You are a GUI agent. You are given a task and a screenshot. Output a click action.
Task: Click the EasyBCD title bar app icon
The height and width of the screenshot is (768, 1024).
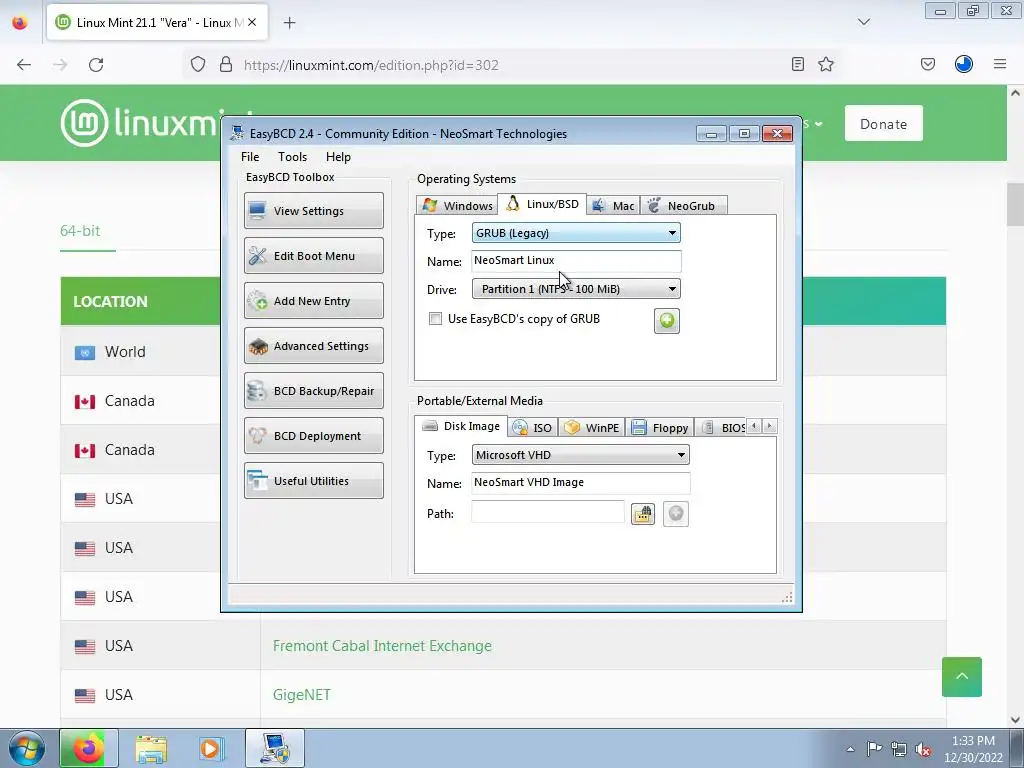pyautogui.click(x=238, y=133)
